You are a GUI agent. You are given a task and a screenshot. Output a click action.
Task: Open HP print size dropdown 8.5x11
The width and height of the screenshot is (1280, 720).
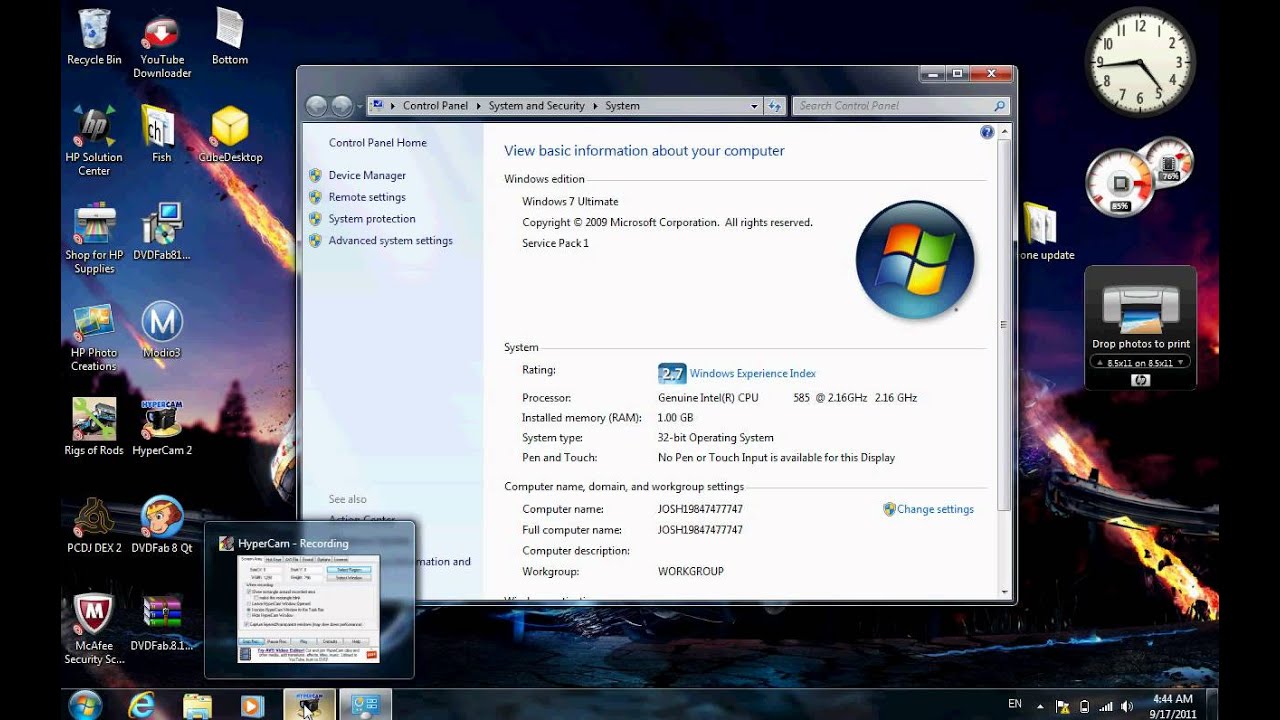click(1140, 362)
